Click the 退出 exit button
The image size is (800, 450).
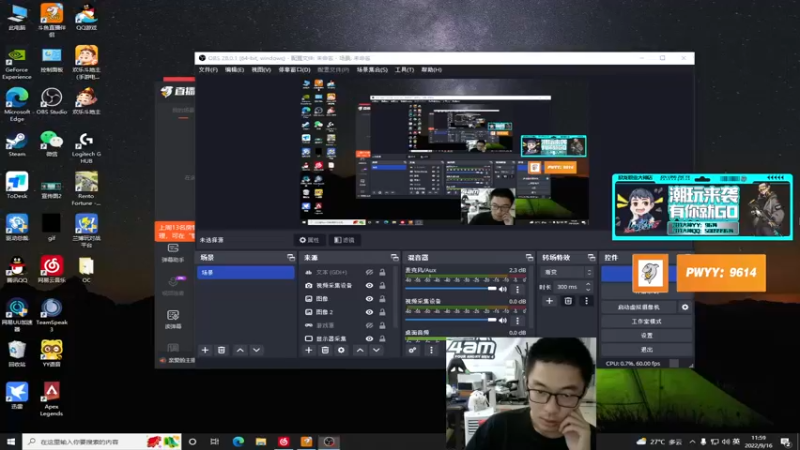click(646, 350)
